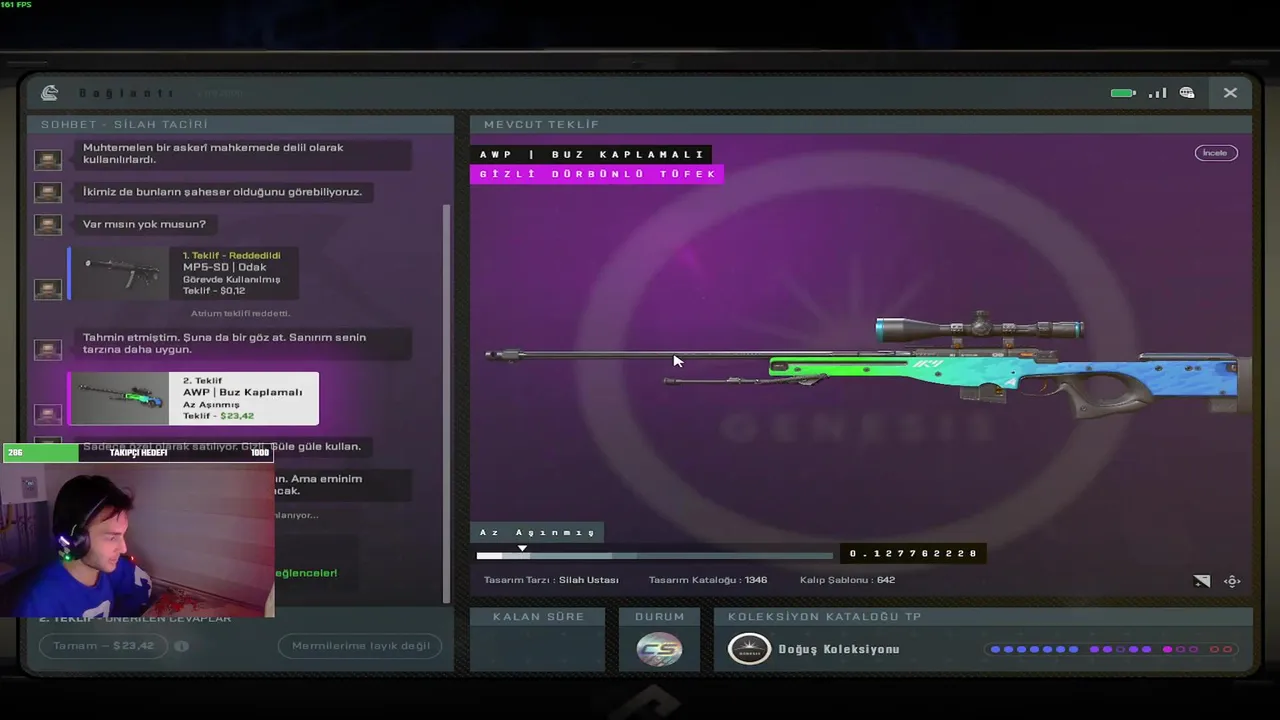Click the AWP | Buz Kaplamalı title label
1280x720 pixels.
(592, 155)
